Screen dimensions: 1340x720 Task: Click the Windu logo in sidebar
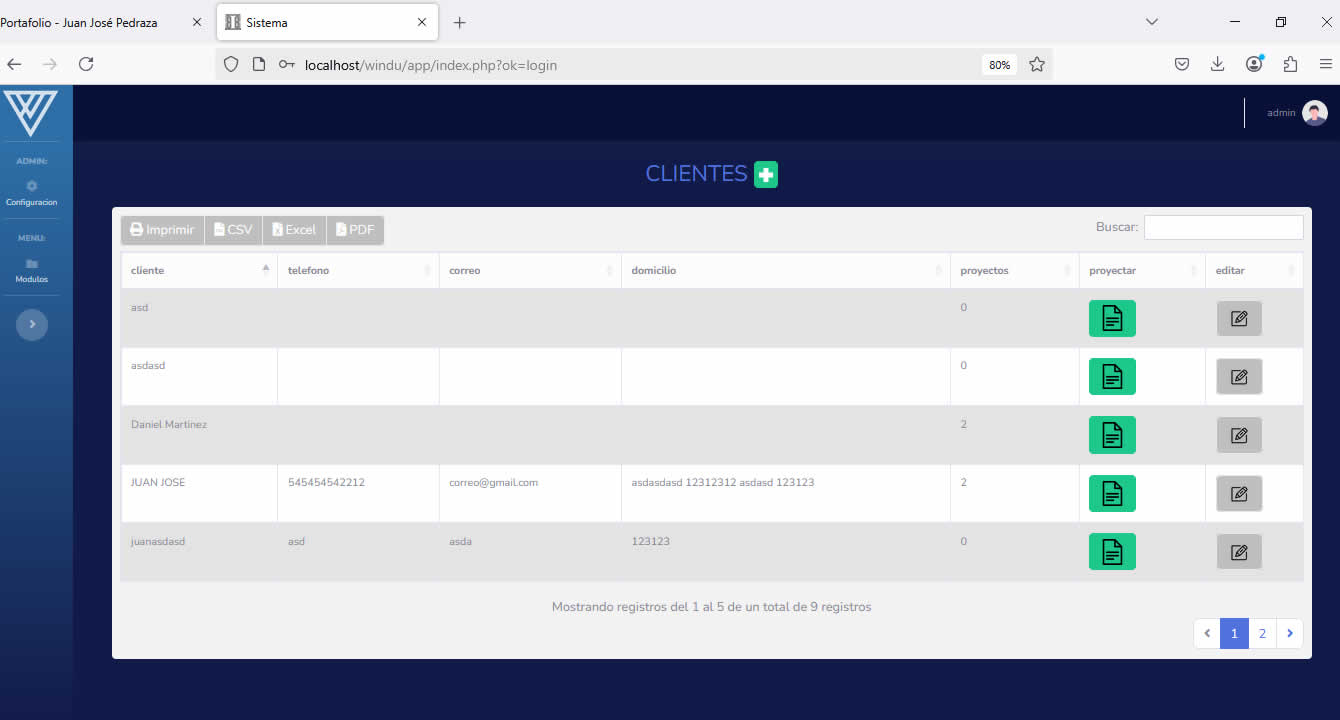click(x=30, y=113)
